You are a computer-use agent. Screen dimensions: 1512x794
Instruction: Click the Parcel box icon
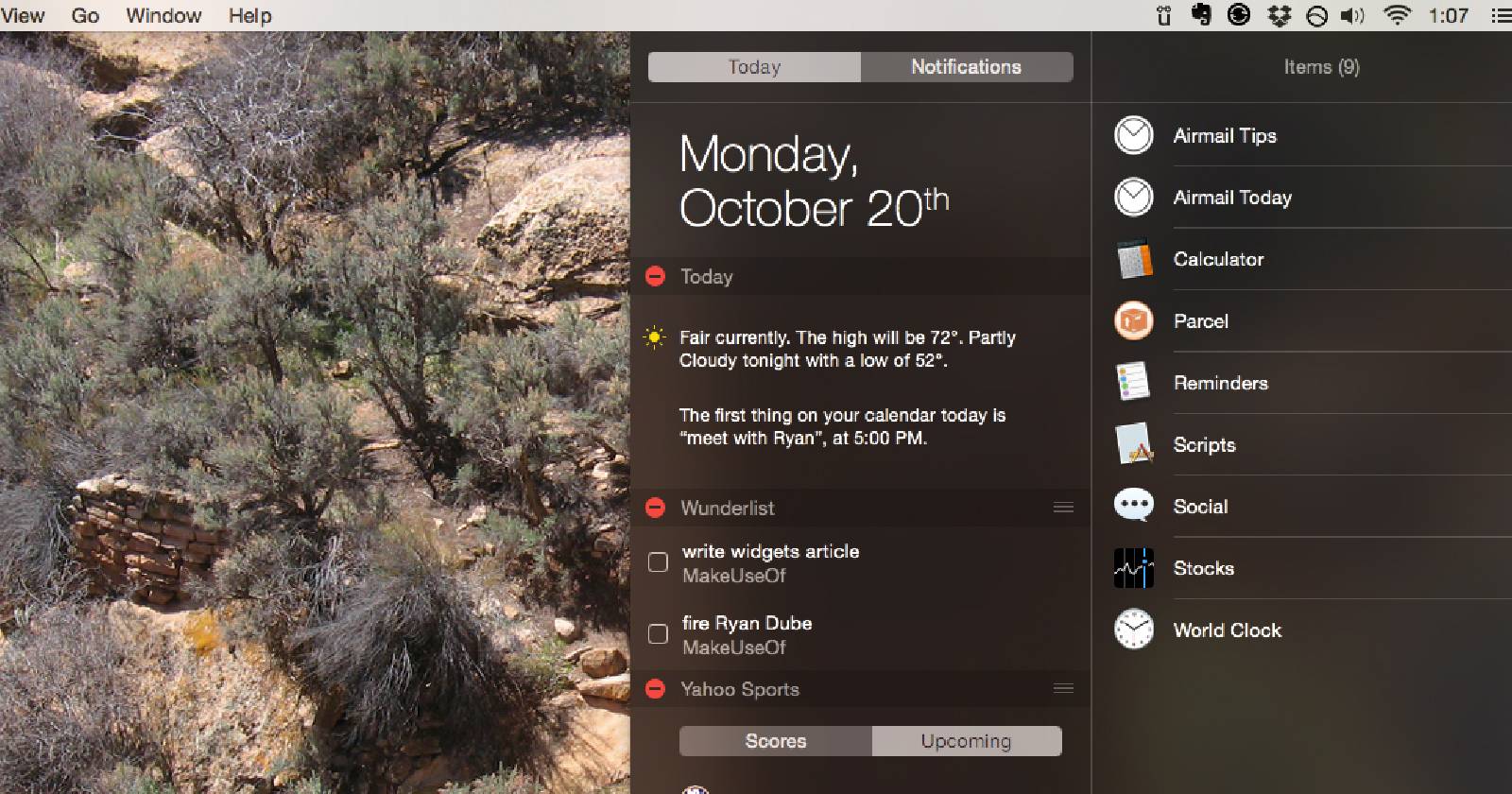point(1134,320)
